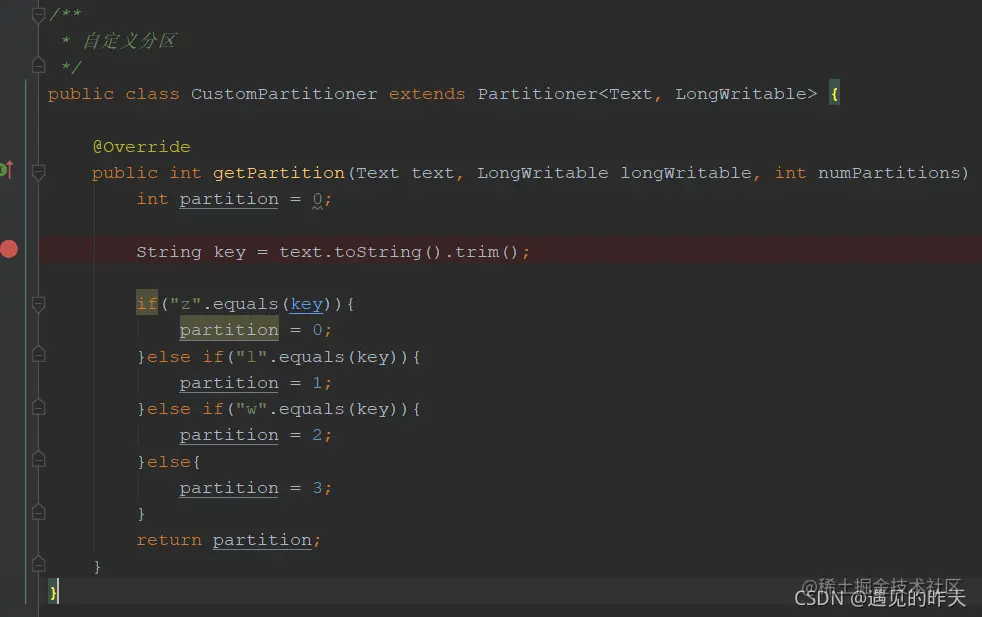Image resolution: width=982 pixels, height=617 pixels.
Task: Click the partition = 1; assignment
Action: point(256,383)
